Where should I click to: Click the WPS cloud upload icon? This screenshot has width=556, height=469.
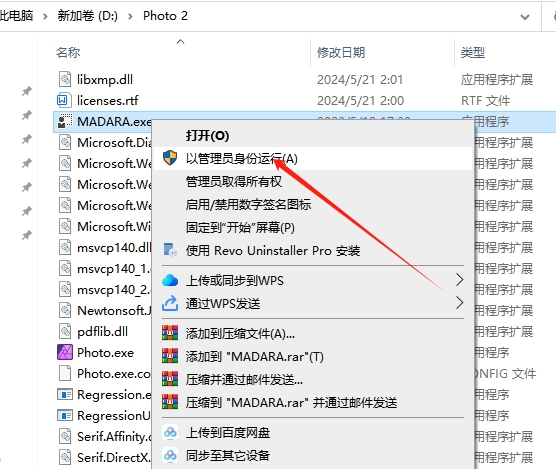[170, 280]
